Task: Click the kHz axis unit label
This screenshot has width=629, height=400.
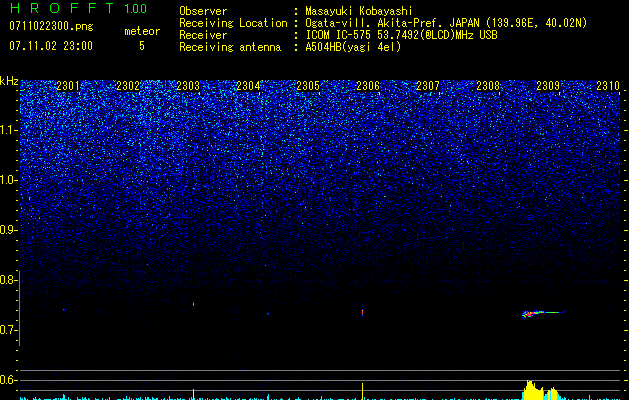Action: pyautogui.click(x=9, y=81)
